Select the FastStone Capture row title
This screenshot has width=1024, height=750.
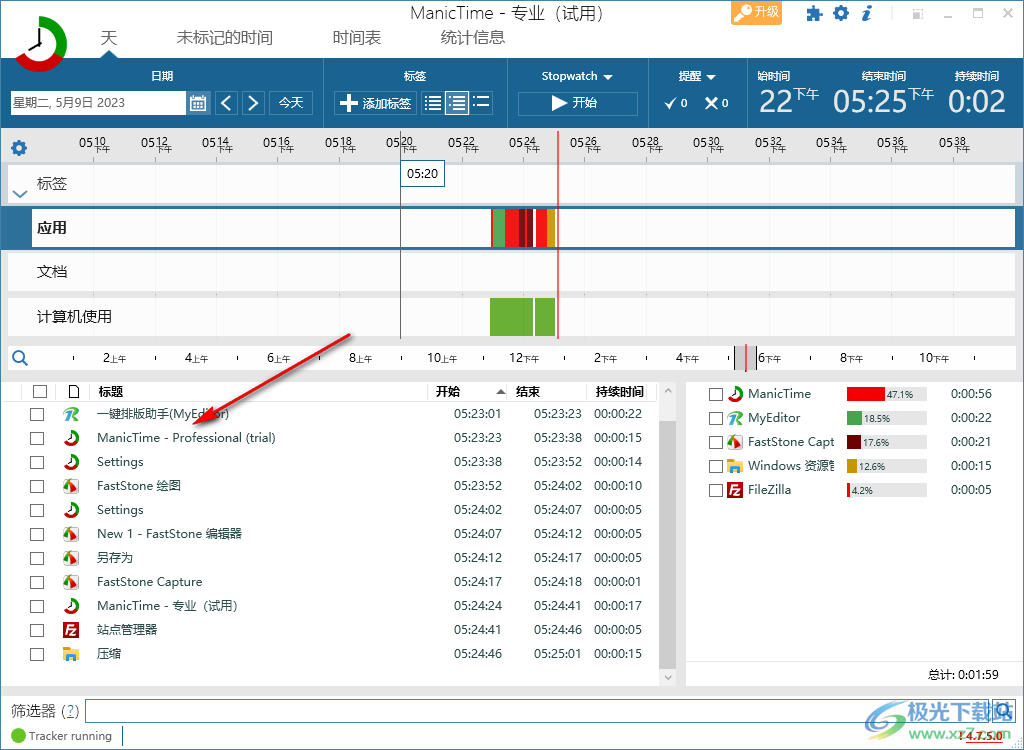click(150, 582)
